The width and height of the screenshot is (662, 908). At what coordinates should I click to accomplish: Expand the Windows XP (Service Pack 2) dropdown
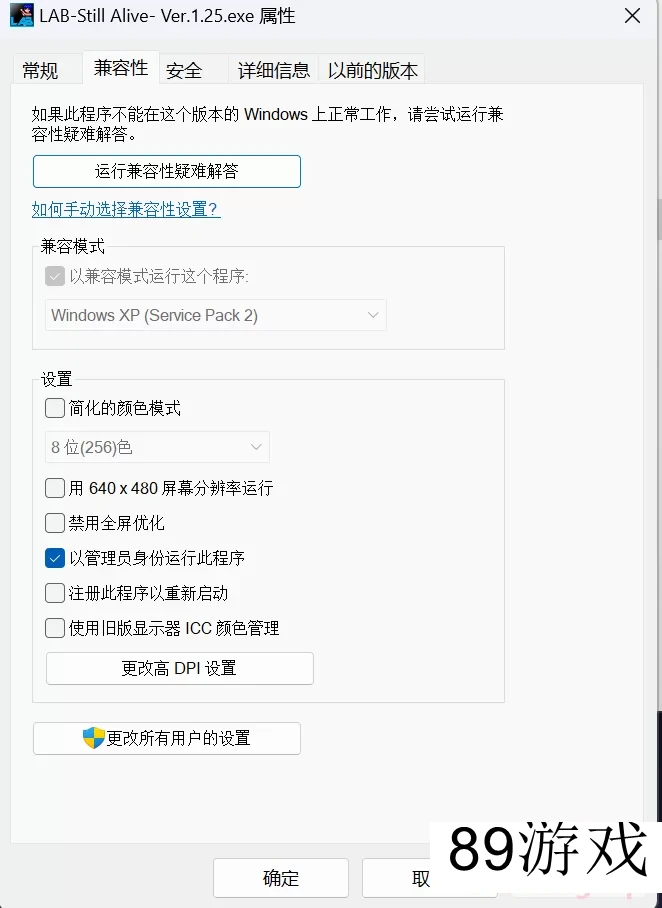point(216,315)
